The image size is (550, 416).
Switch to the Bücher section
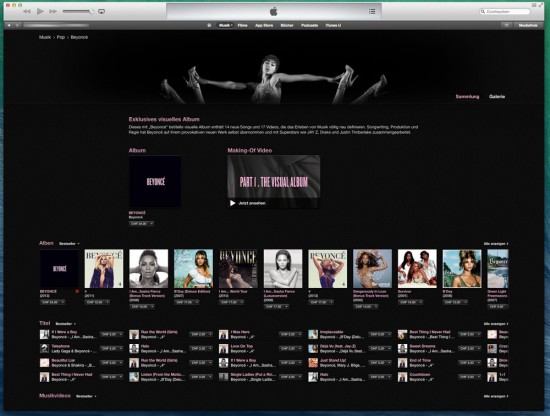tap(287, 25)
